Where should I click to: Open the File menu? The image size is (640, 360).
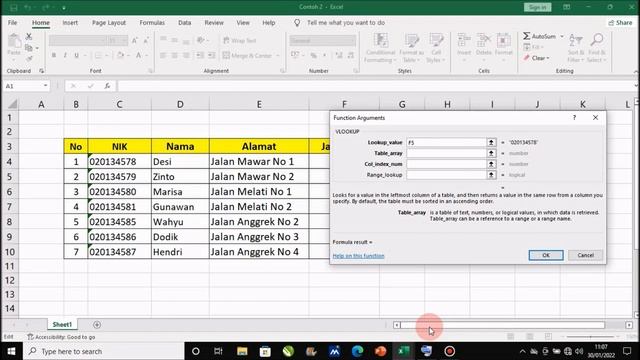pyautogui.click(x=13, y=23)
